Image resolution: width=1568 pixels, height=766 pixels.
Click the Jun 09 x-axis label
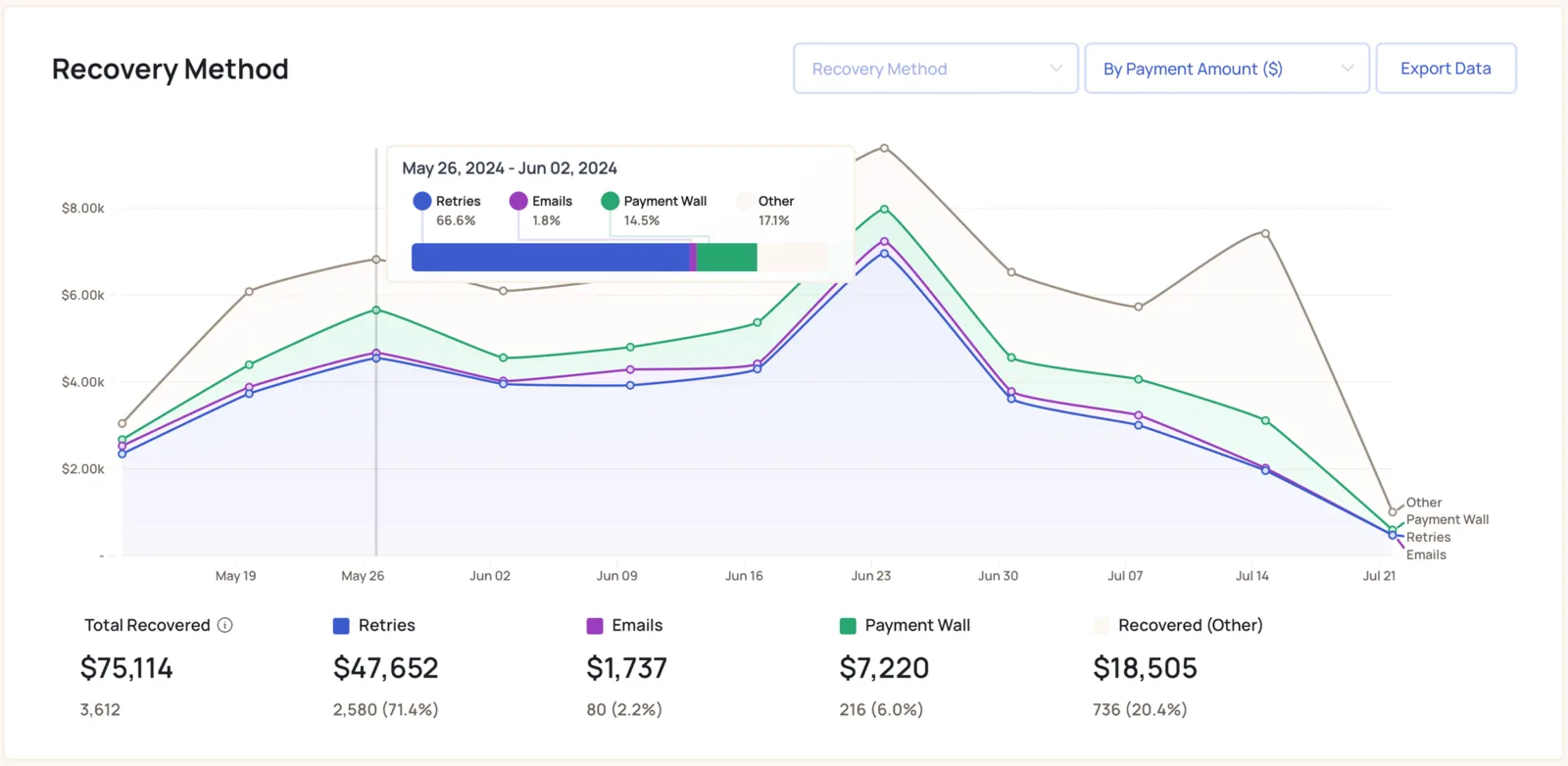[617, 576]
